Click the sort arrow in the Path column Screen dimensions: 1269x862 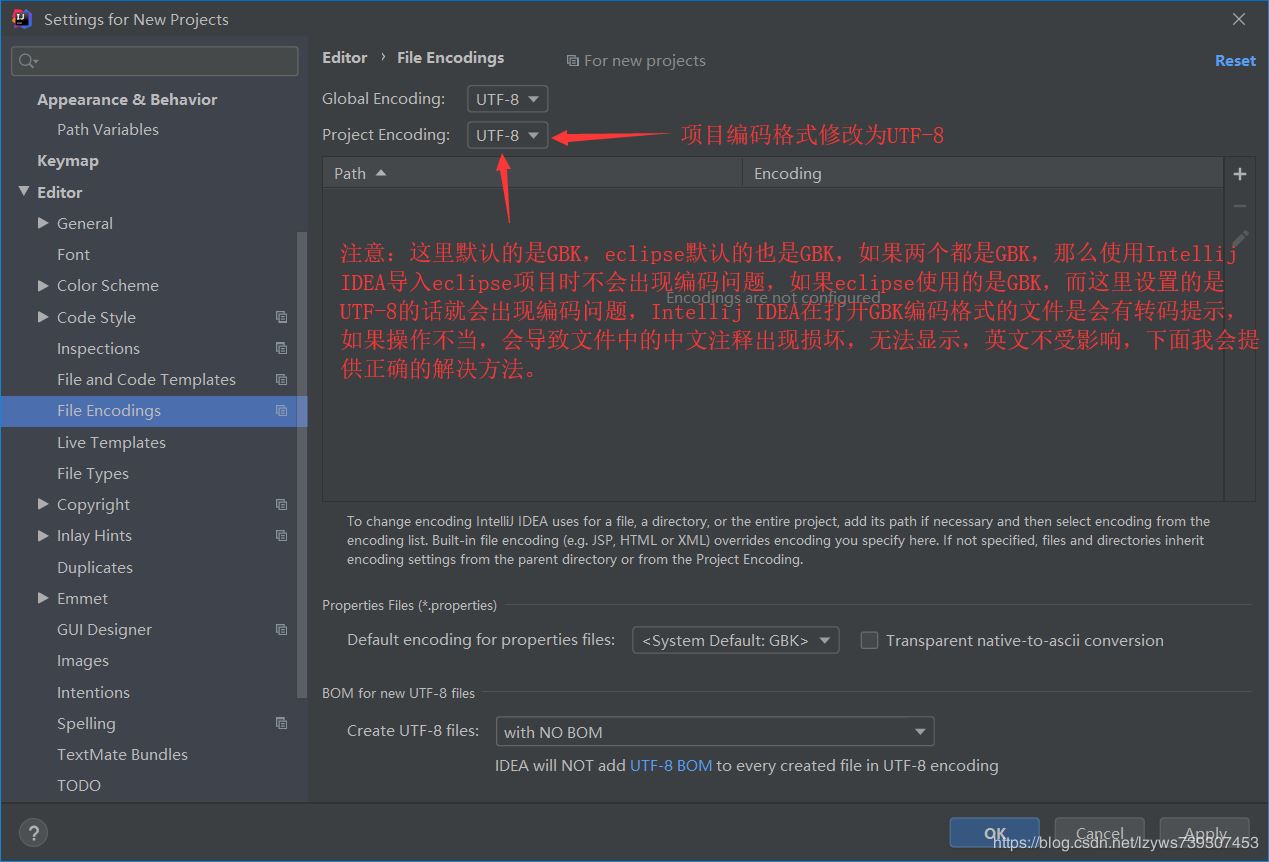pos(381,173)
